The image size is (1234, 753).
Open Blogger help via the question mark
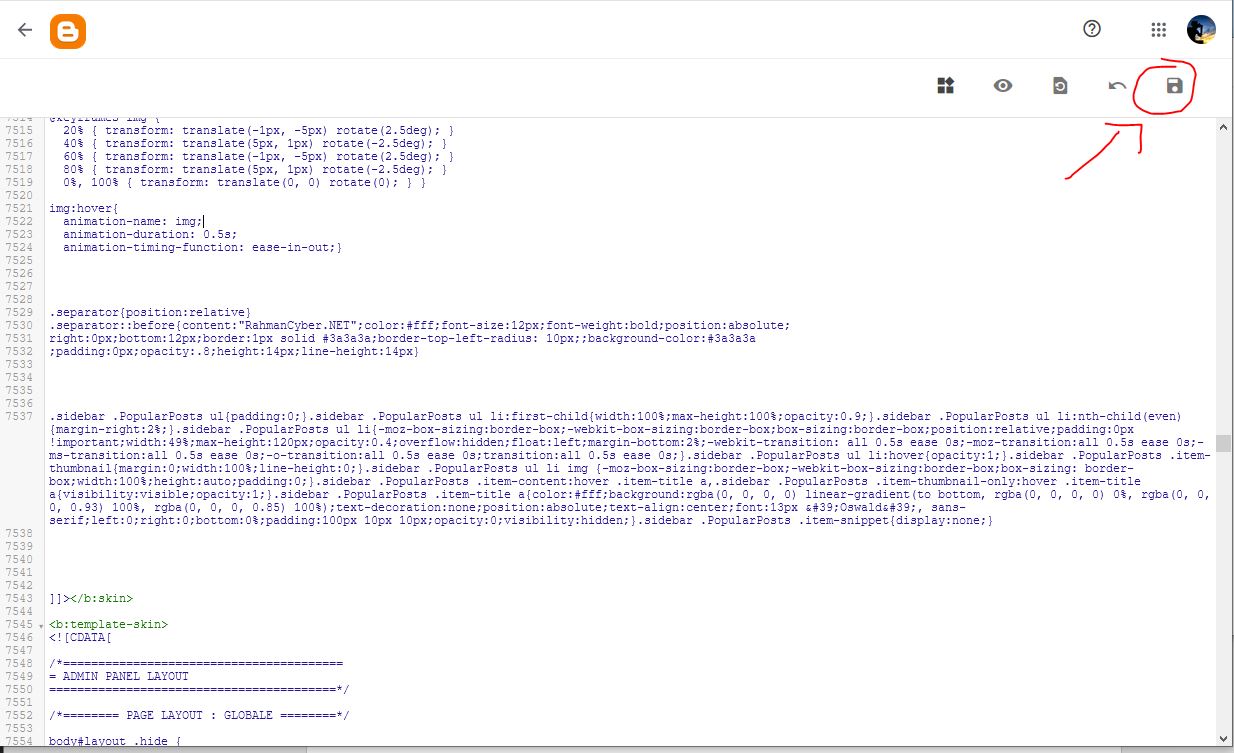point(1091,30)
